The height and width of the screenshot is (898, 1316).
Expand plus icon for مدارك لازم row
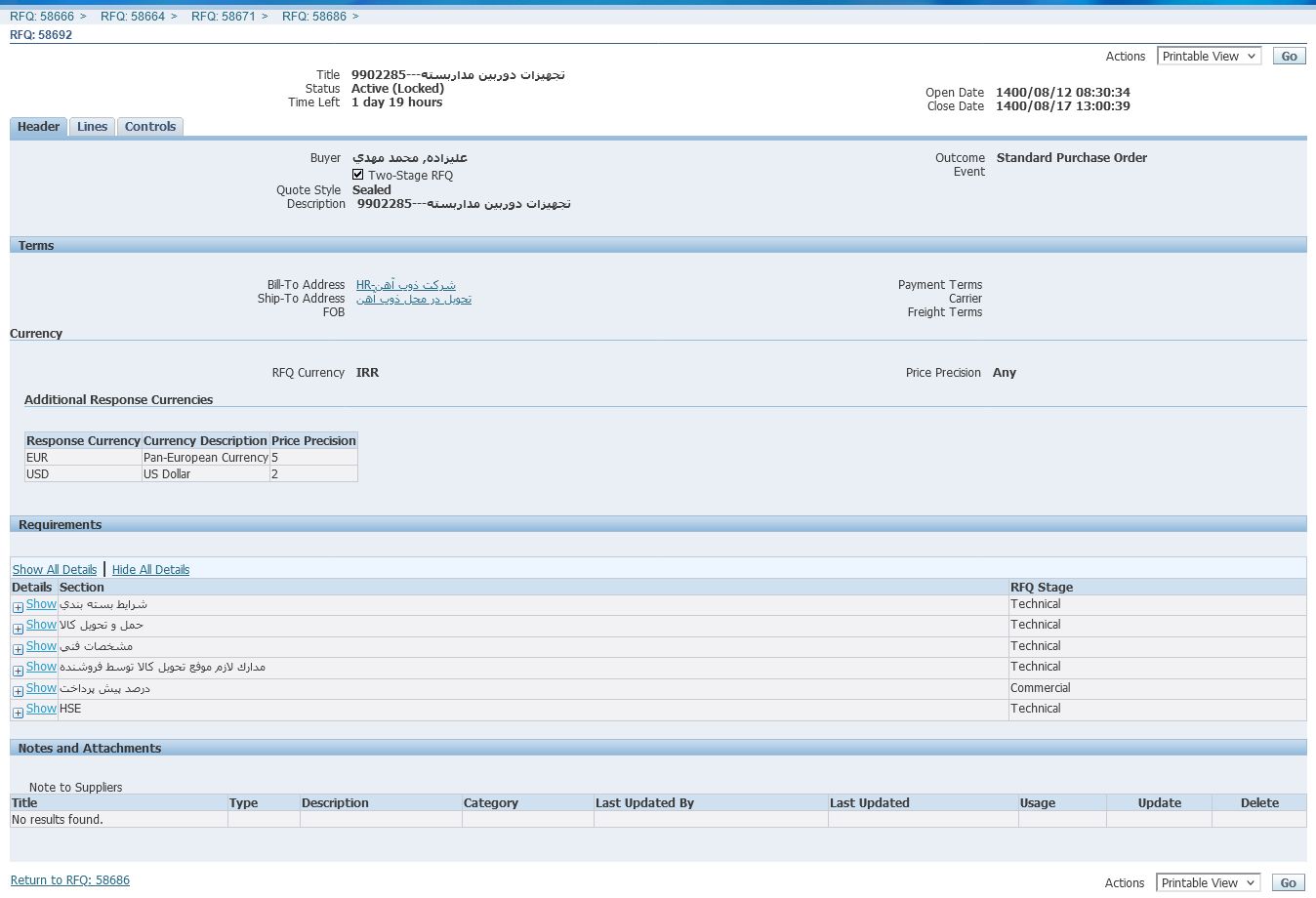pos(18,671)
